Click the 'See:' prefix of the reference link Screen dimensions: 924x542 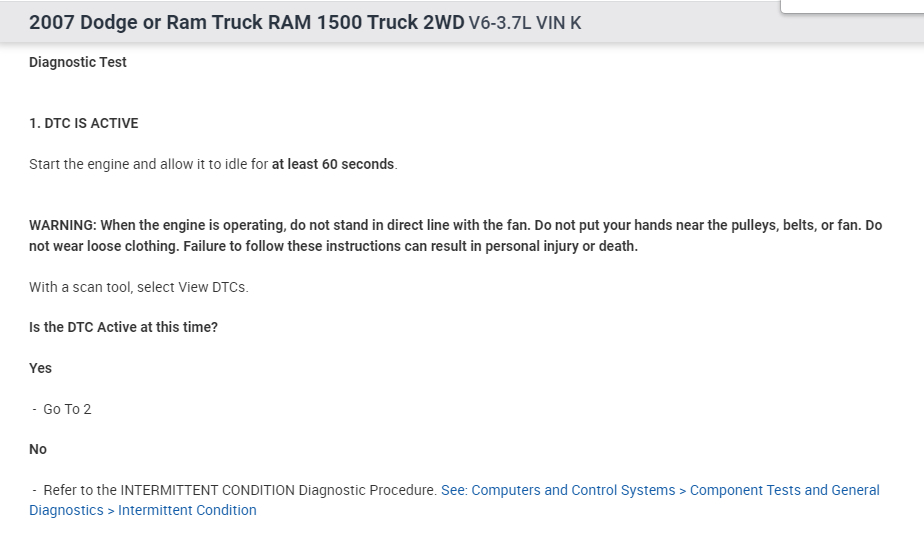coord(454,490)
